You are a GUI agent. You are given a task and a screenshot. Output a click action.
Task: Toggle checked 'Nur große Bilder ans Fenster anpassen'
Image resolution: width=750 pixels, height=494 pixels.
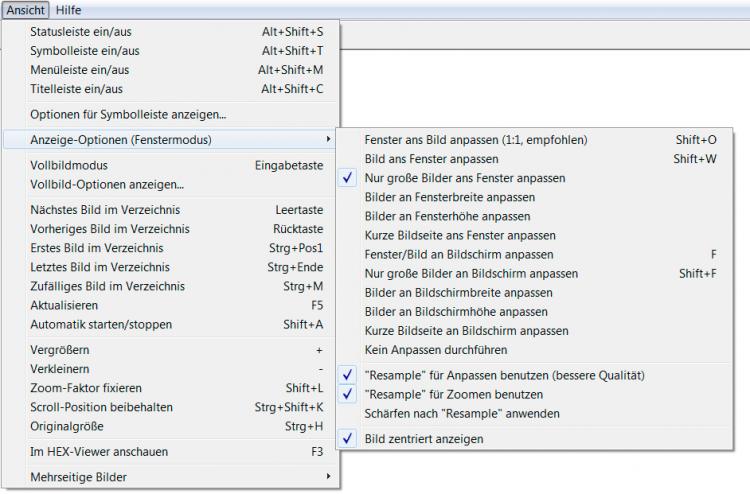pyautogui.click(x=465, y=178)
